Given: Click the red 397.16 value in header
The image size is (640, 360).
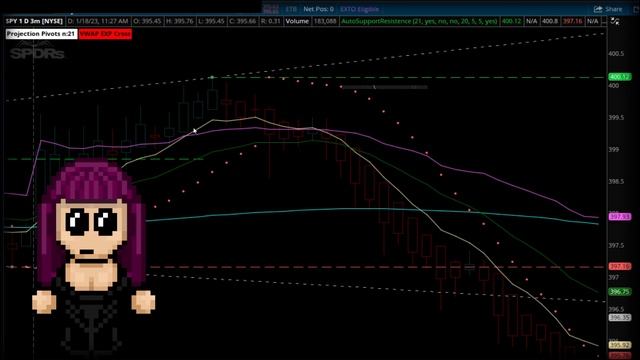Looking at the screenshot, I should 572,21.
